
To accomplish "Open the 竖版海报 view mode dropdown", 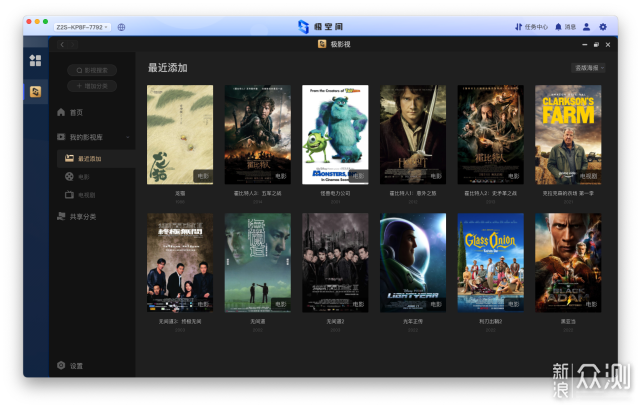I will [588, 68].
